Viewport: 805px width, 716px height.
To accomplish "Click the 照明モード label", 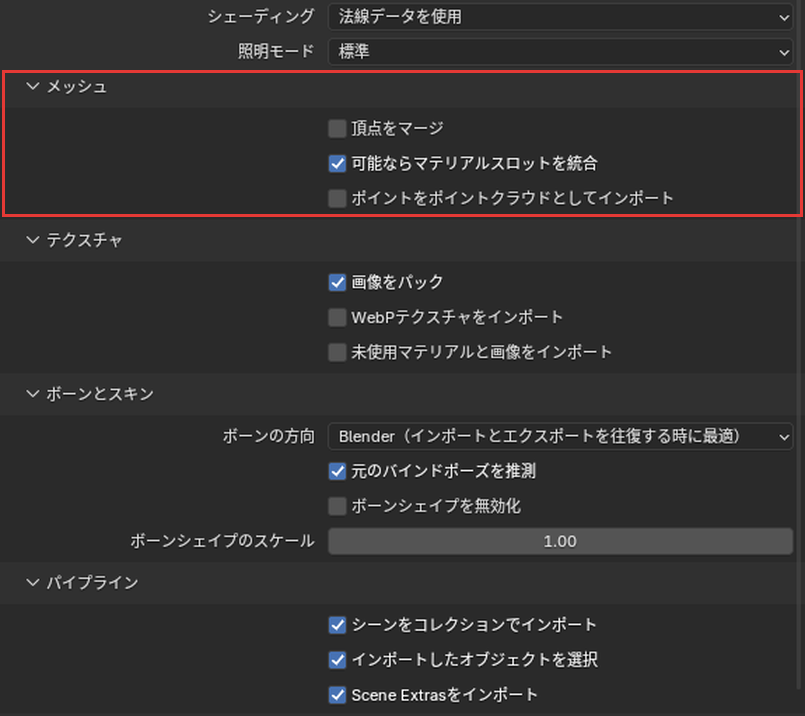I will point(276,51).
